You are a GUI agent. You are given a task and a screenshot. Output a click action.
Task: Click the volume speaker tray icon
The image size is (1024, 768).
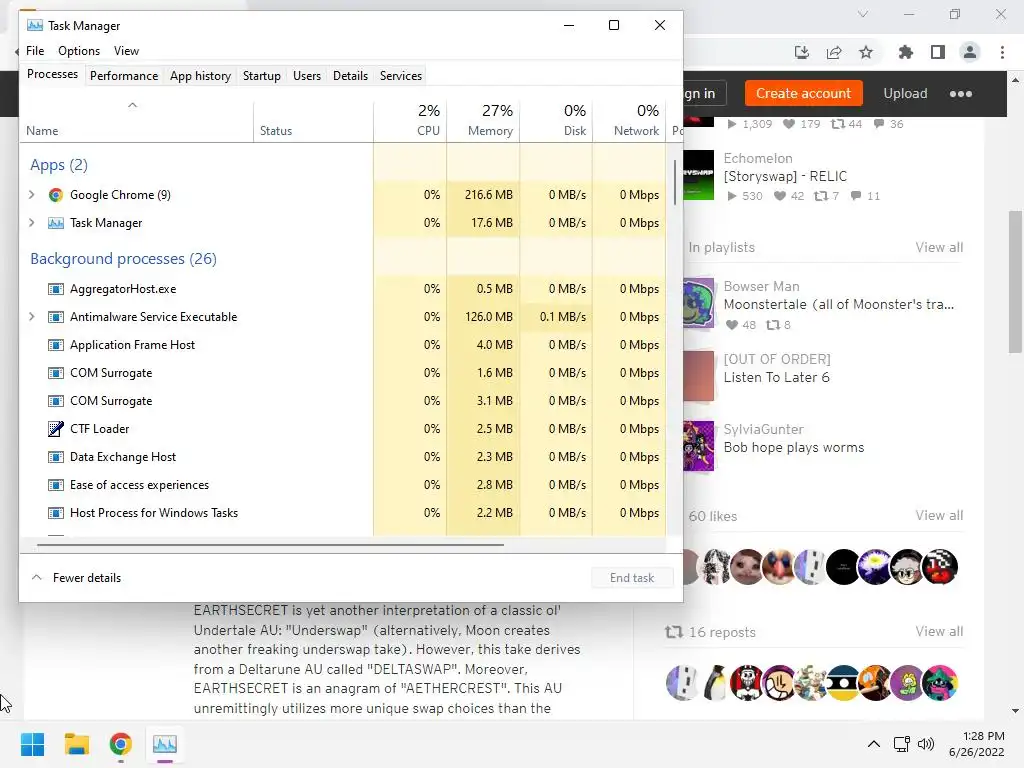(x=925, y=744)
